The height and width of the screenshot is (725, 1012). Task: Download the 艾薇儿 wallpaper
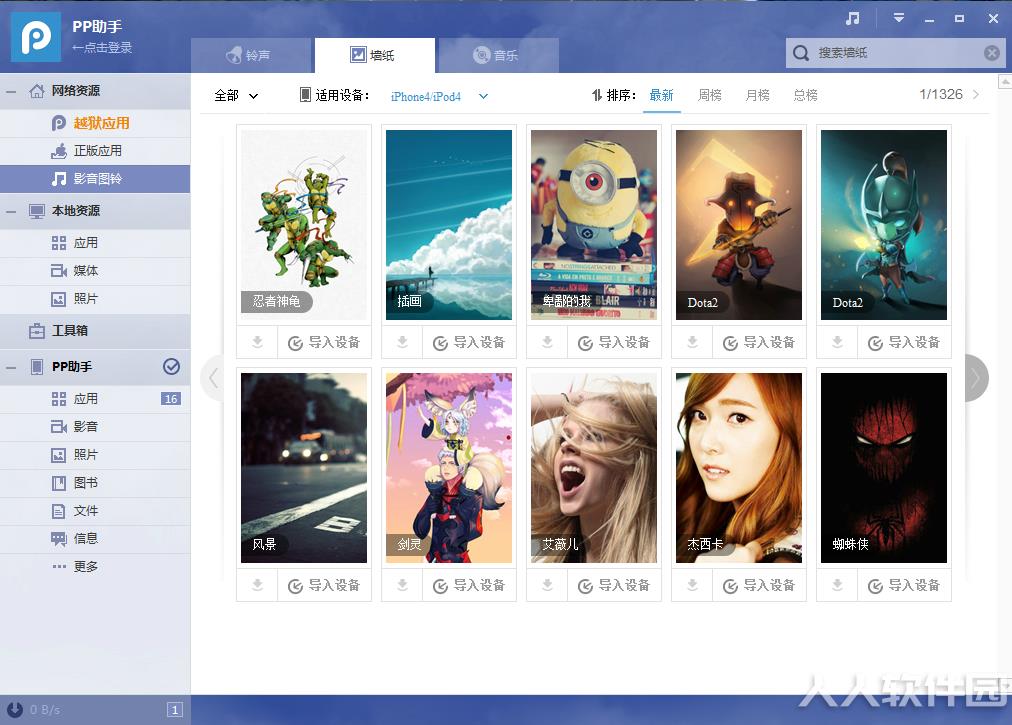click(547, 586)
